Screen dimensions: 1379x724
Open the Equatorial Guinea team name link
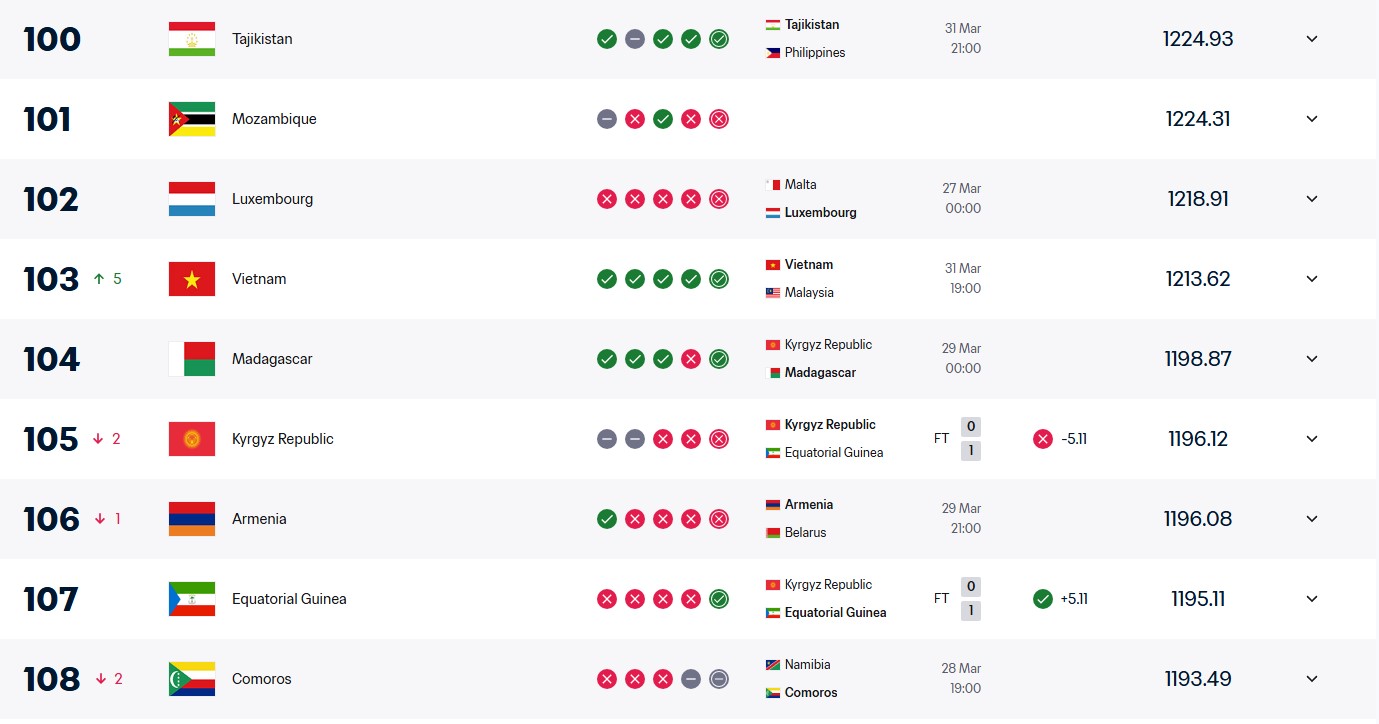tap(289, 599)
